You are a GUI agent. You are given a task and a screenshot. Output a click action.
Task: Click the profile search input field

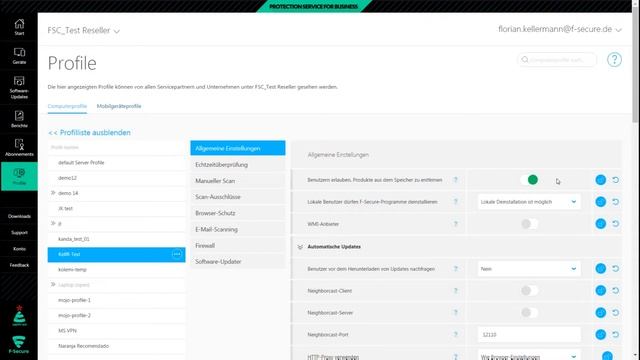[557, 60]
